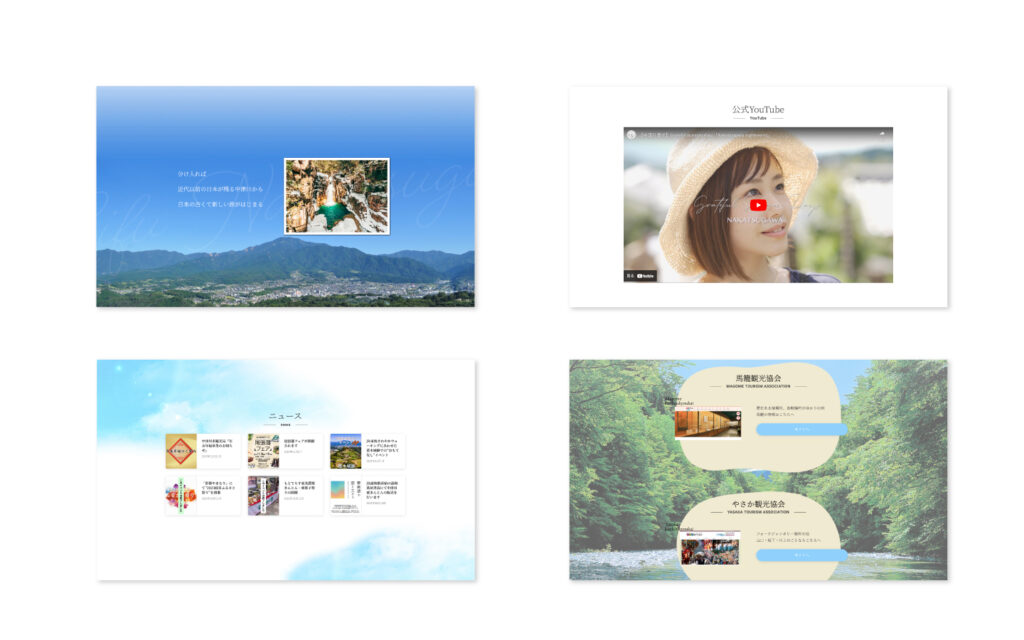The image size is (1024, 640).
Task: Click the blue button under Magome Tourism Association
Action: 801,429
